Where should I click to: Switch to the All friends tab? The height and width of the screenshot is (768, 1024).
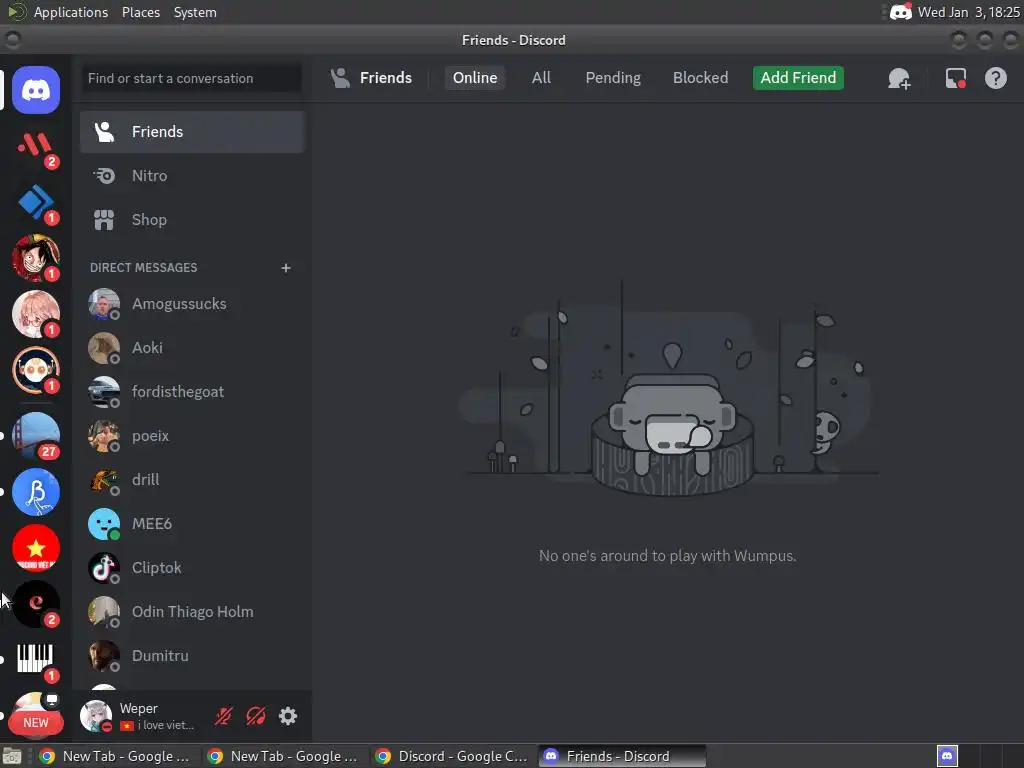541,78
